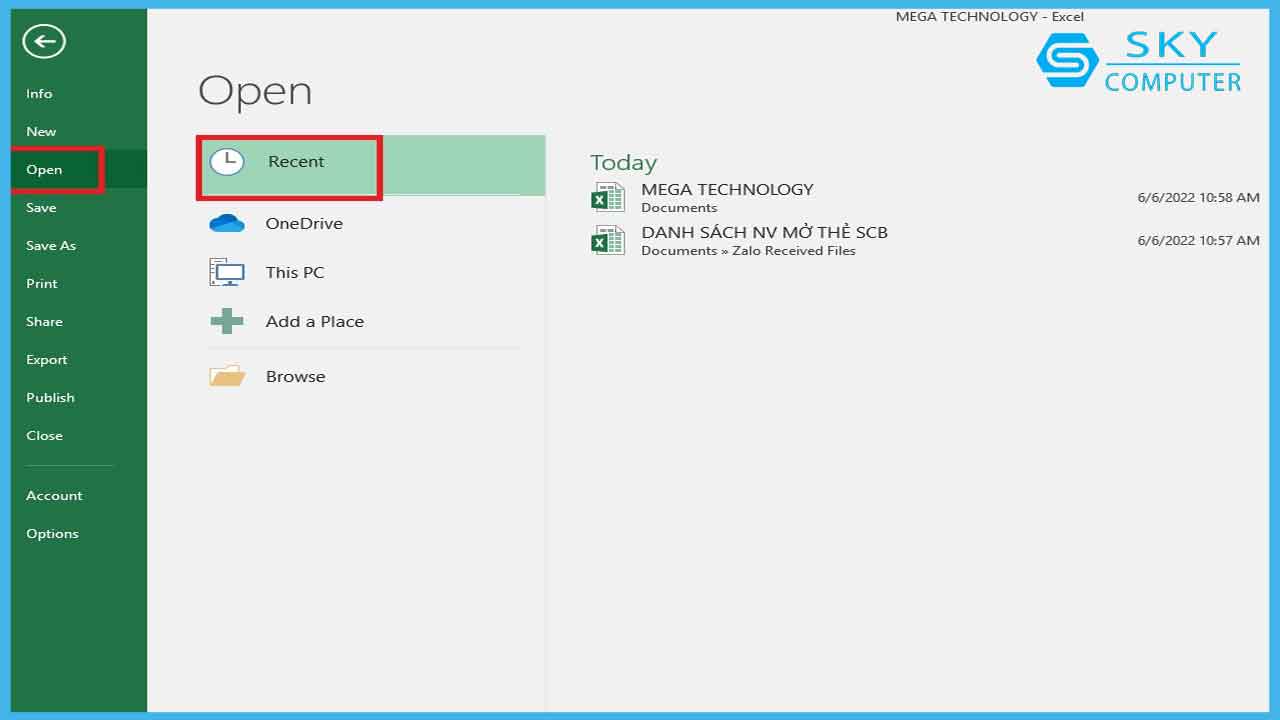Open the Account settings page

coord(54,495)
